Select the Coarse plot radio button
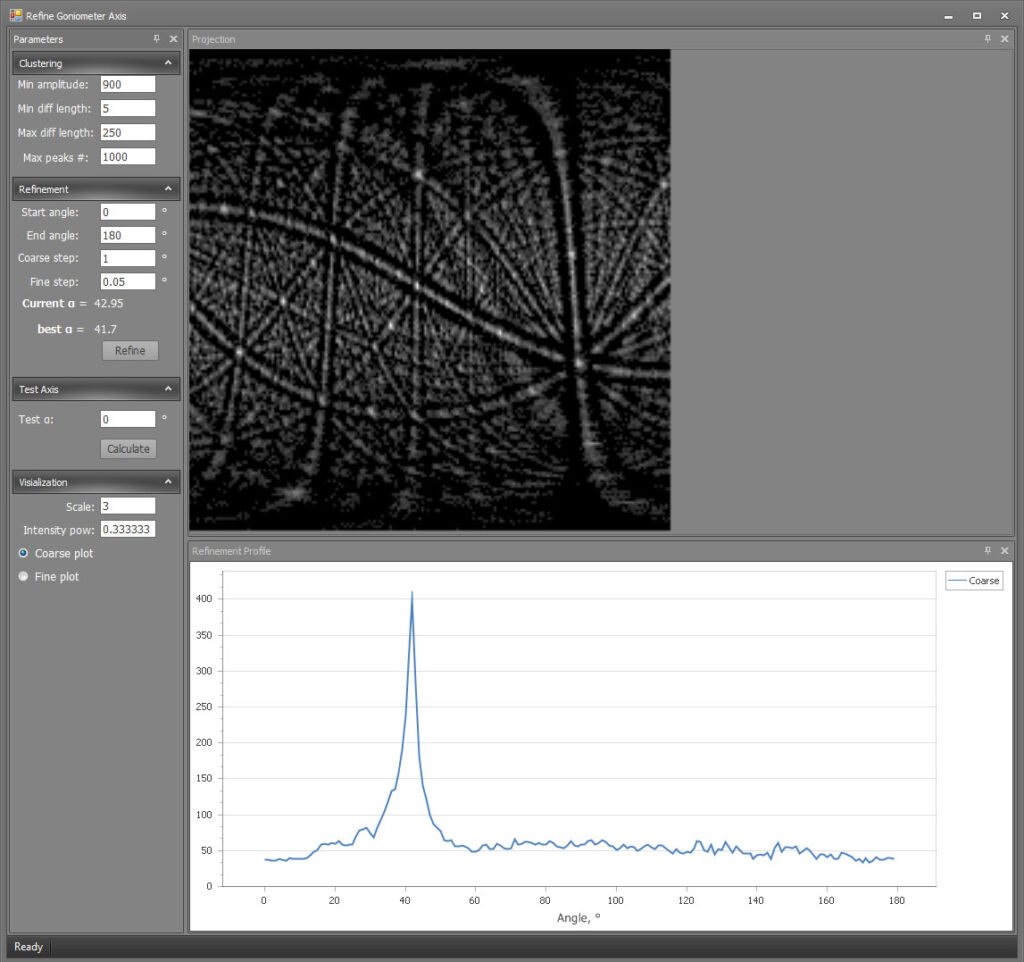 click(24, 553)
